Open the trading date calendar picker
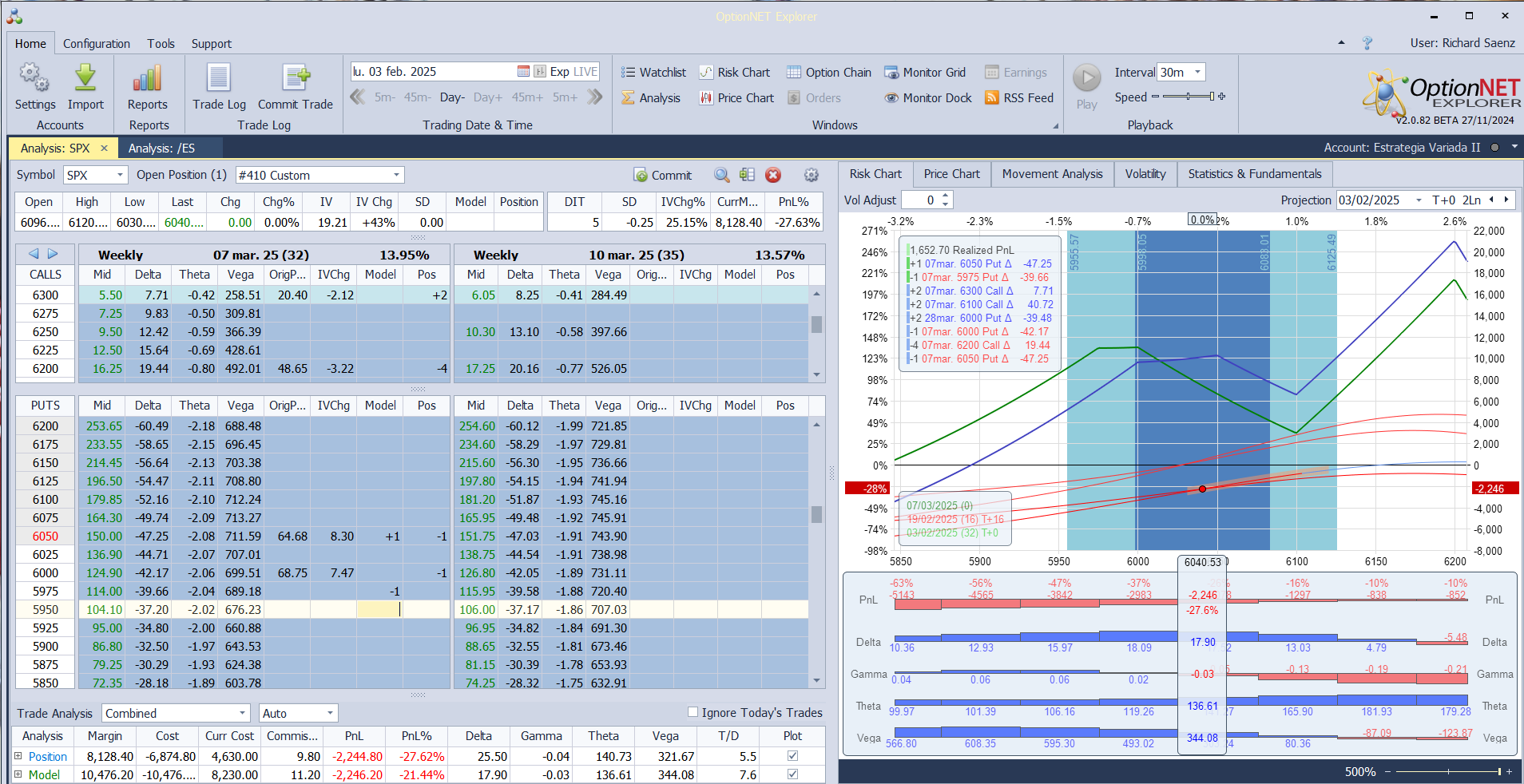The height and width of the screenshot is (784, 1524). click(x=523, y=72)
